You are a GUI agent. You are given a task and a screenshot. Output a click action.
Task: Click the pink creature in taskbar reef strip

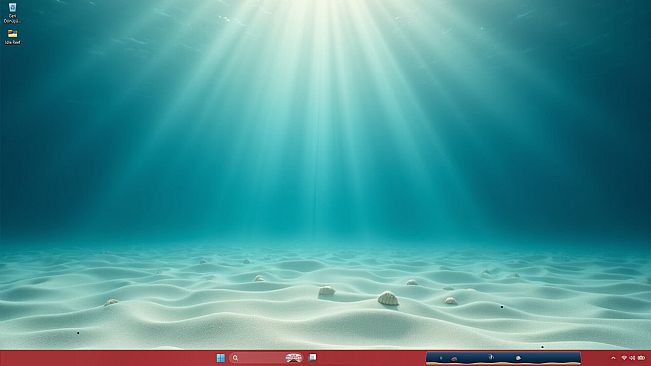coord(454,359)
